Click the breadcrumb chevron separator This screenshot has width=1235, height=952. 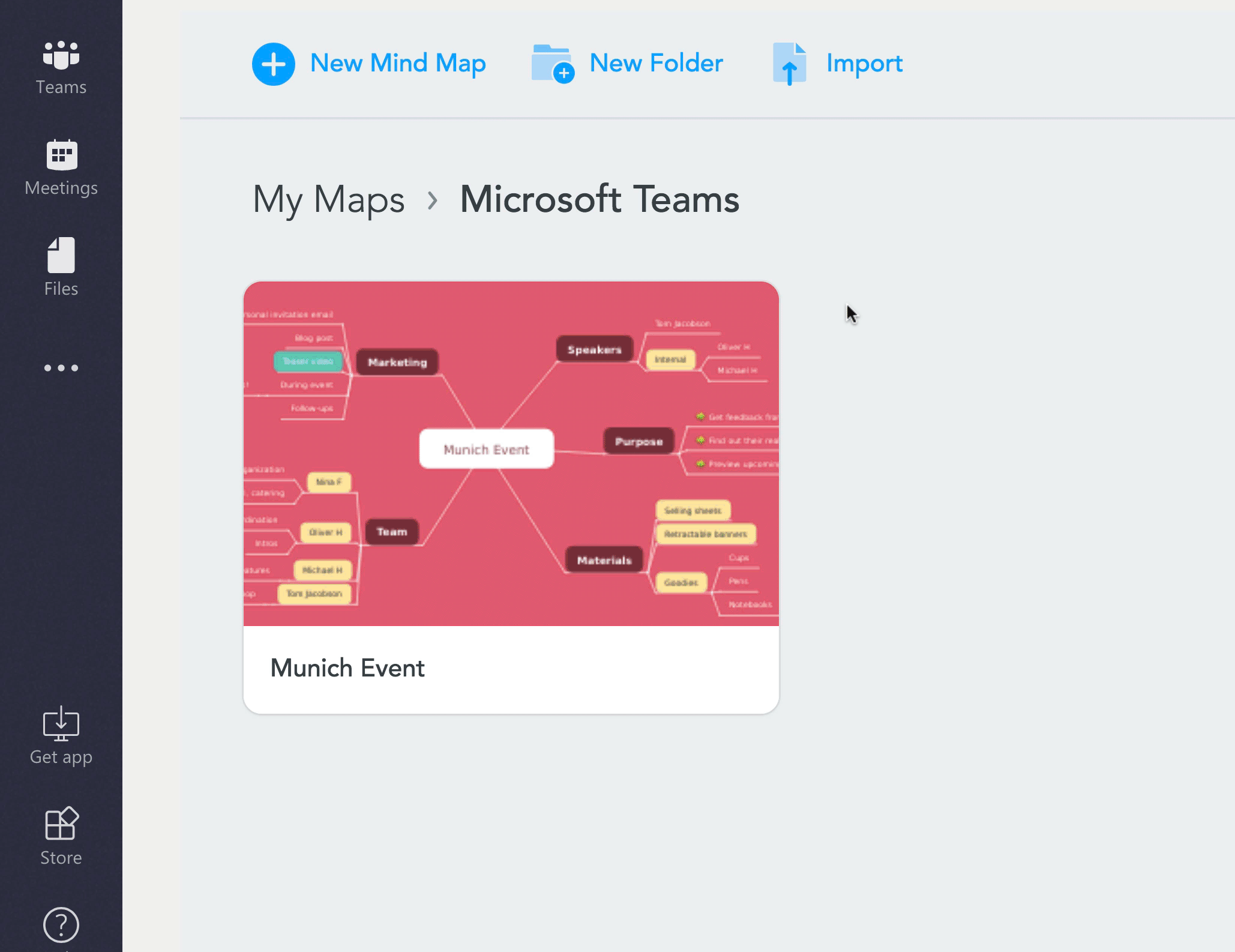[x=433, y=200]
